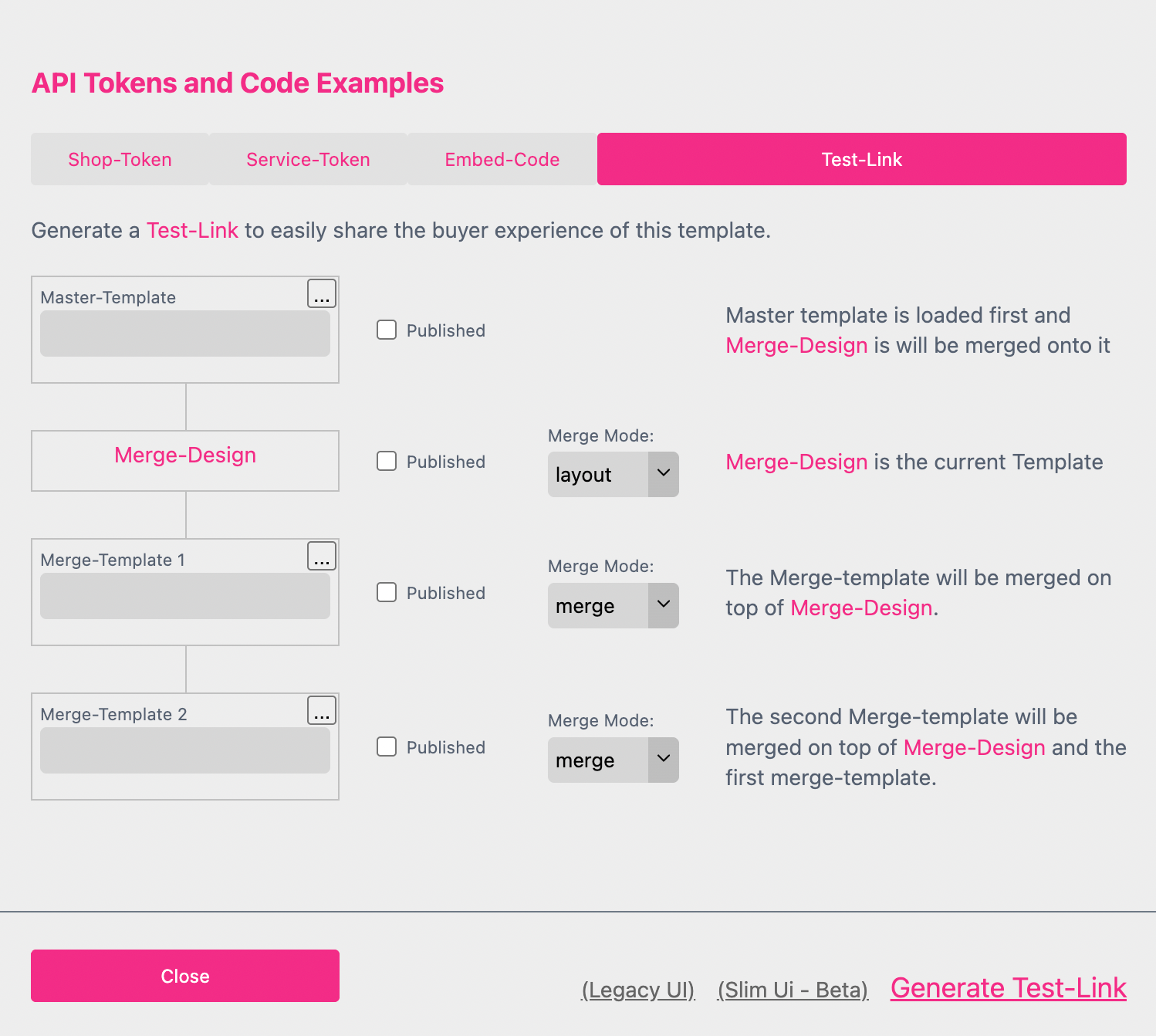1156x1036 pixels.
Task: Open Merge-Template 2 selection with ellipsis button
Action: 322,710
